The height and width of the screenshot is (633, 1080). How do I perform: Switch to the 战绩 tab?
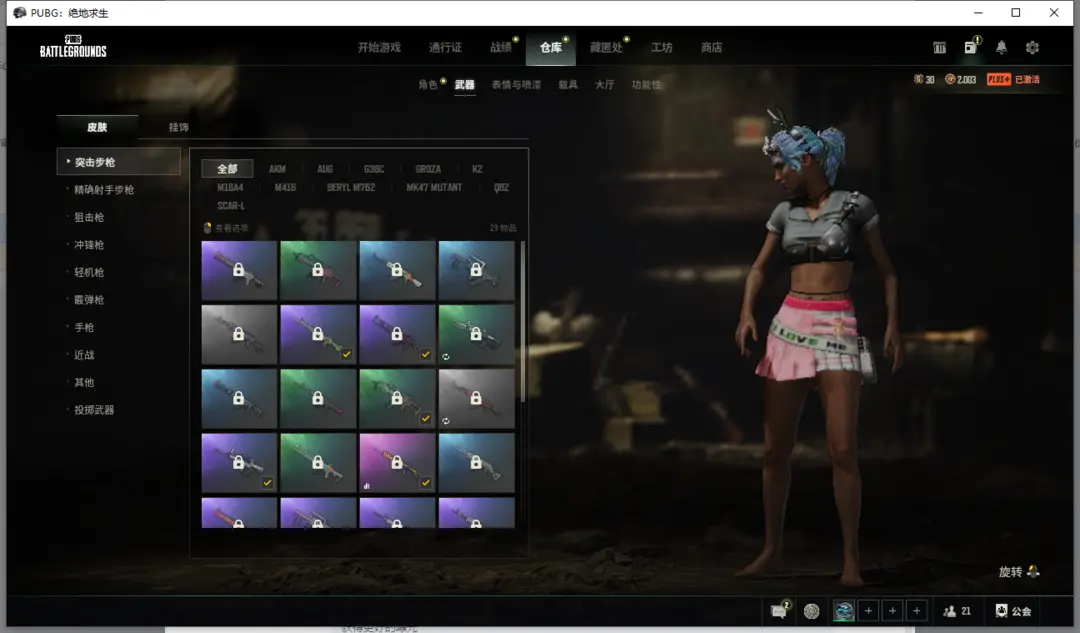[501, 48]
